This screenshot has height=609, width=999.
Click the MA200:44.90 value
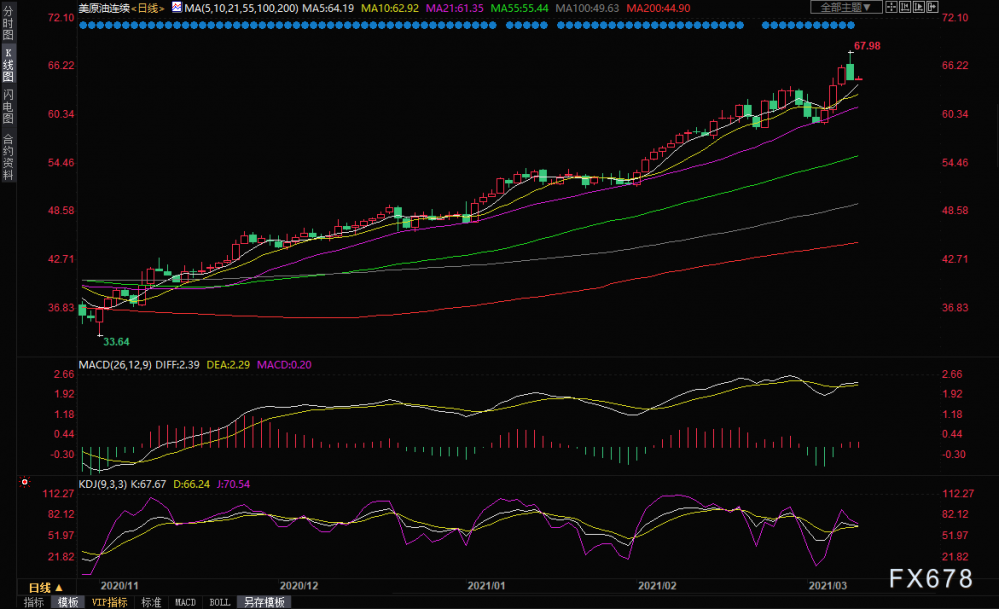658,8
